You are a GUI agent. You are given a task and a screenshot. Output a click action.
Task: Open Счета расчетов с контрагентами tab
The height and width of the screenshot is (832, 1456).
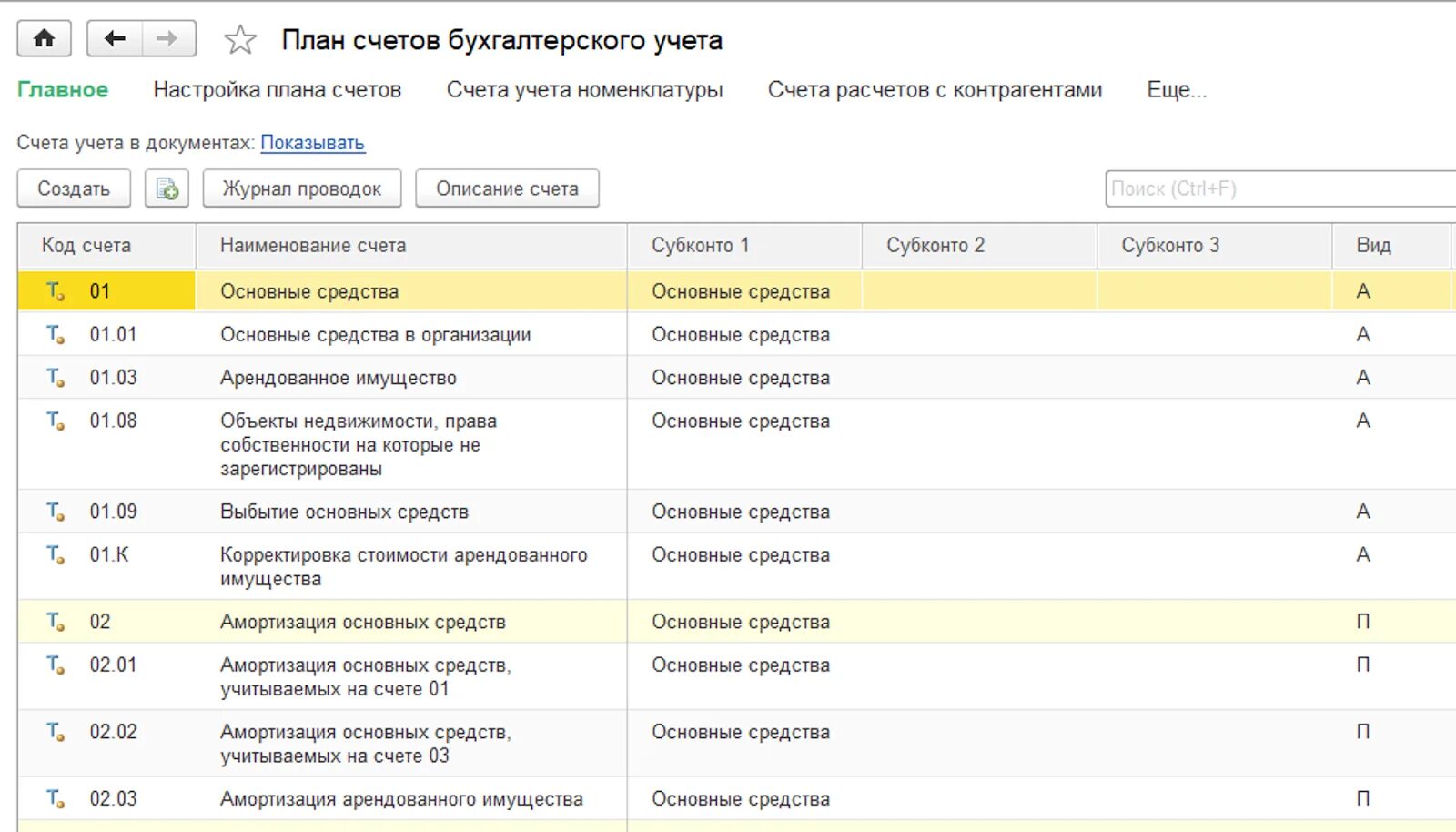click(935, 90)
